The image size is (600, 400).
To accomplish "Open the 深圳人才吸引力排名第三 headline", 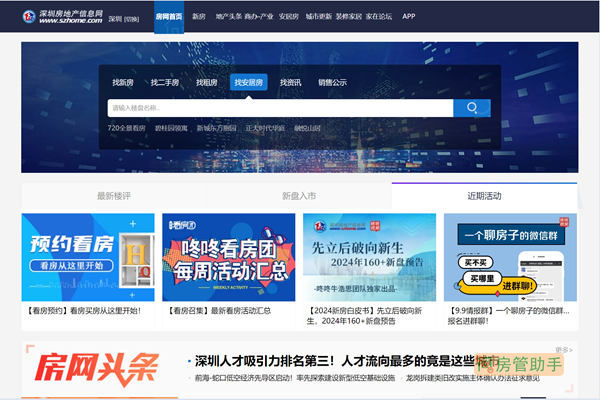I will tap(347, 361).
